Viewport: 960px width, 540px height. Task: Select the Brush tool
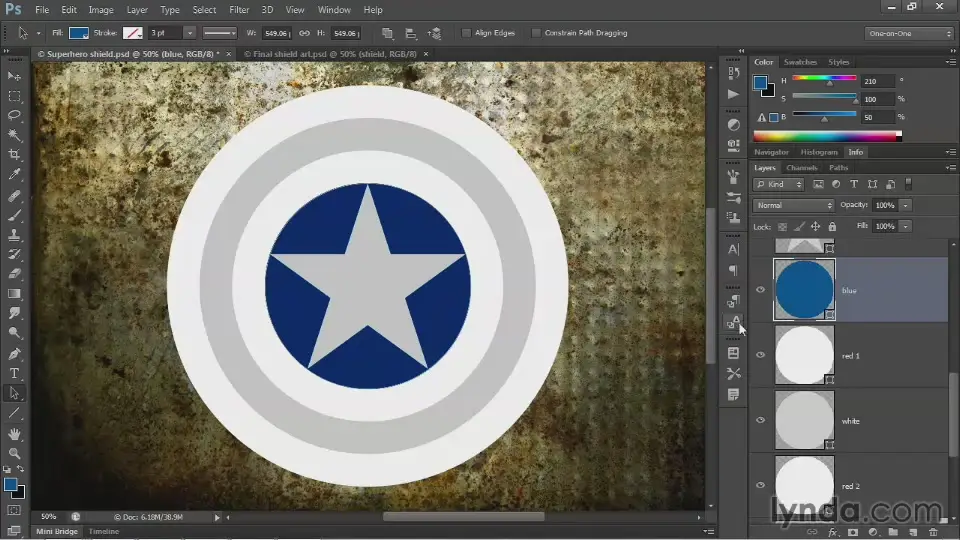(15, 216)
